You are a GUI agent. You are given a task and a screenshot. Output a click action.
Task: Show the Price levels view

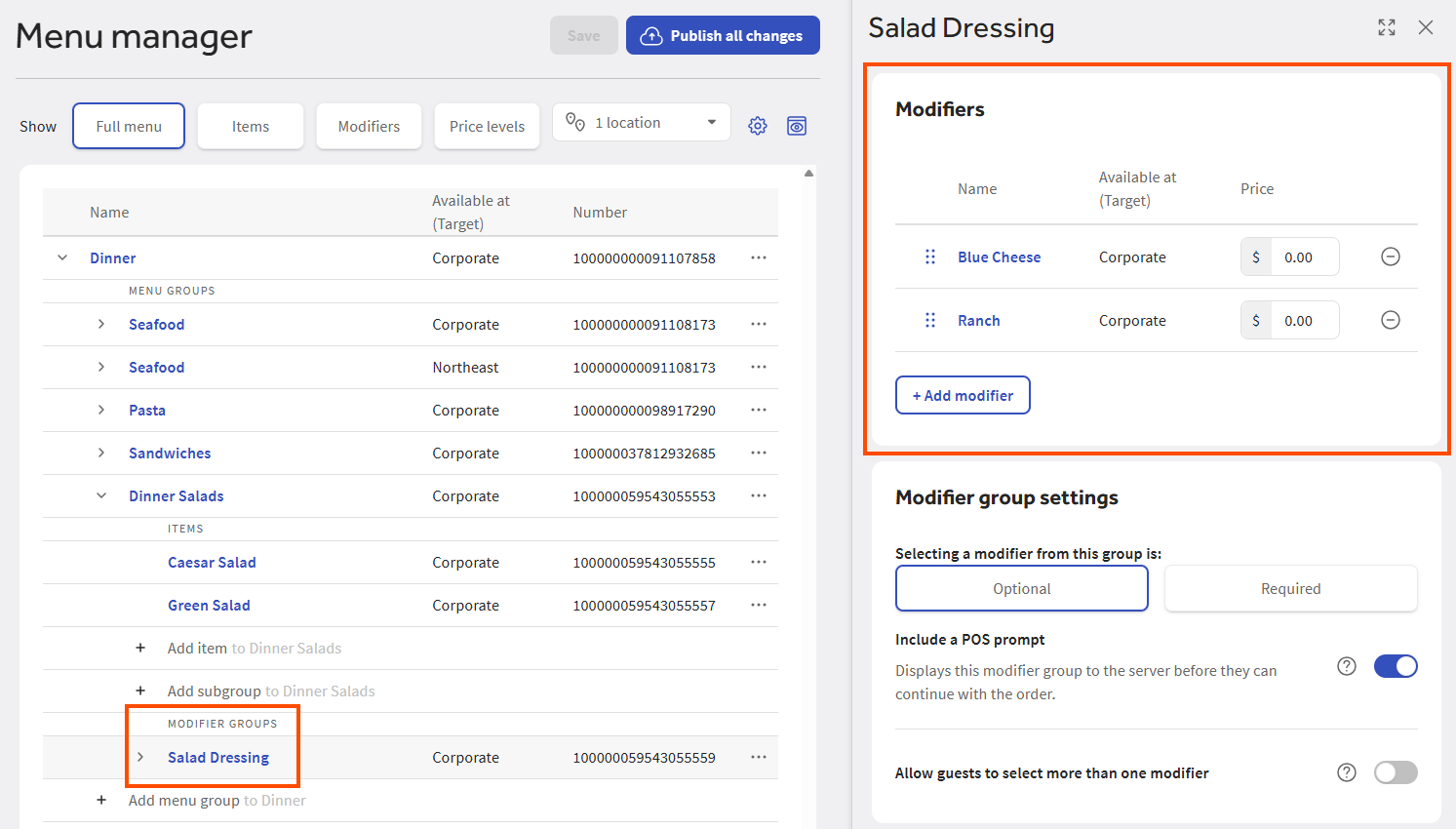click(487, 127)
